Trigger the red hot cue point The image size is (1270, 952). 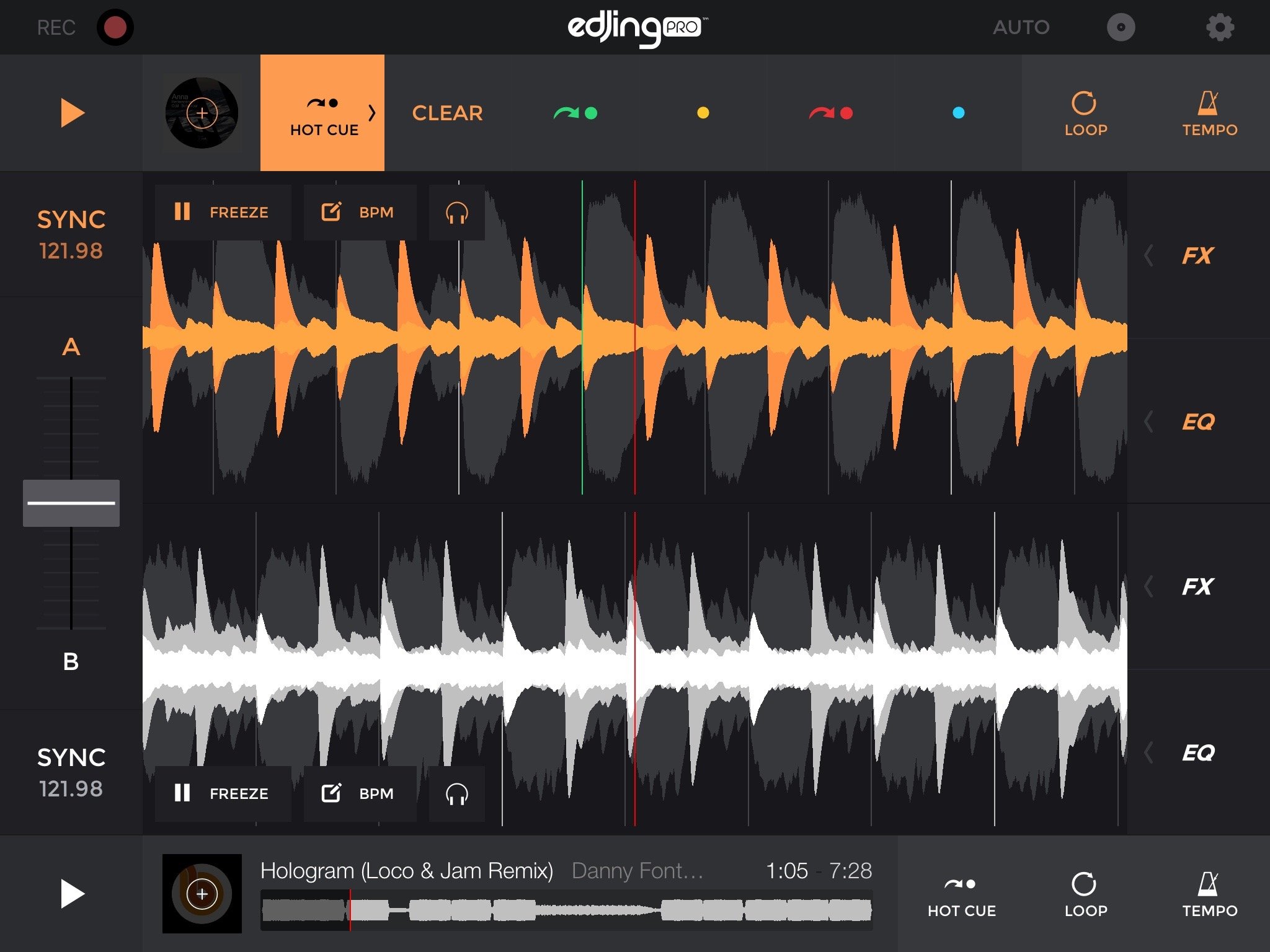(x=831, y=113)
